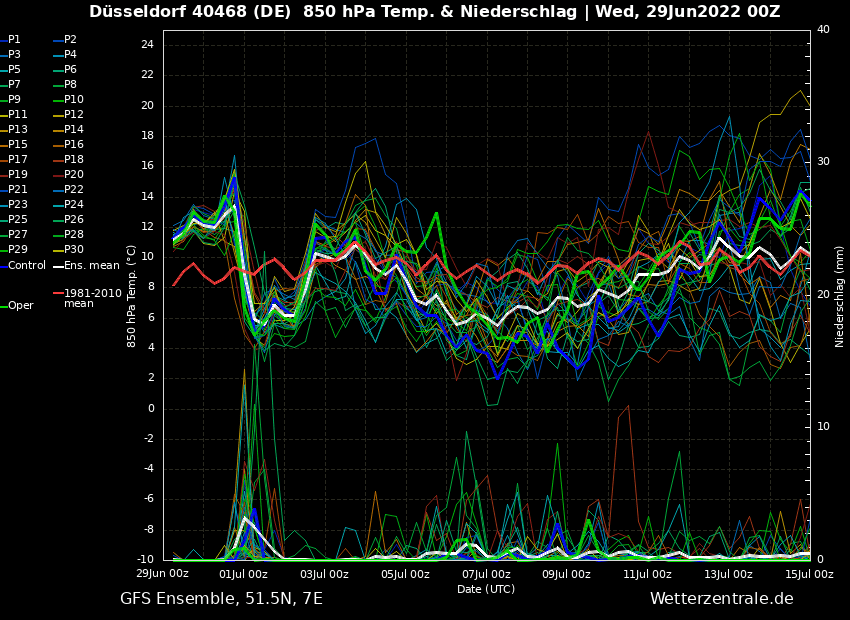
Task: Toggle the P16 legend item
Action: [x=74, y=145]
